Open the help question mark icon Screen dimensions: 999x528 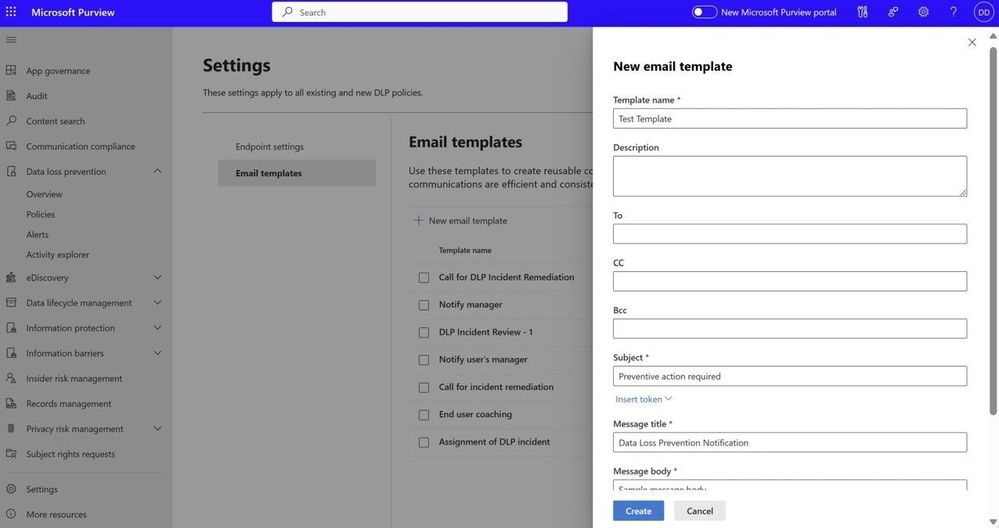[953, 12]
